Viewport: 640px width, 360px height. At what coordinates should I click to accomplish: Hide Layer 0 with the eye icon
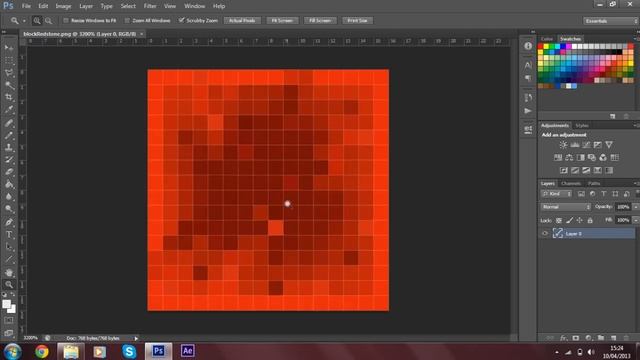[545, 233]
